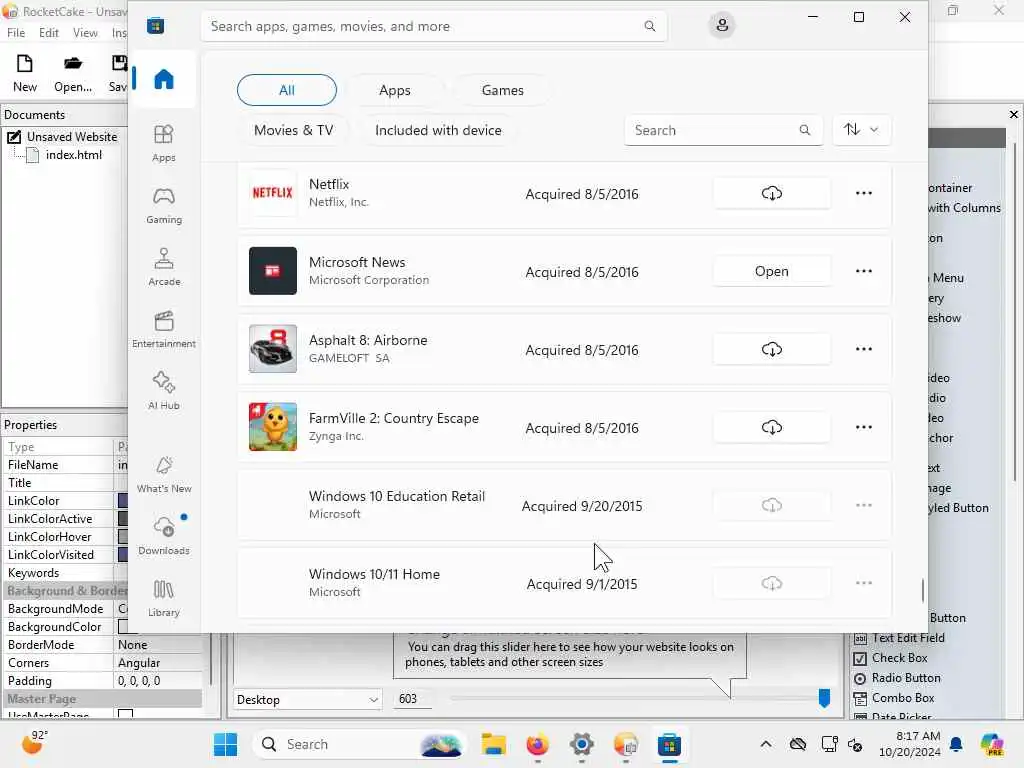The width and height of the screenshot is (1024, 768).
Task: Click the Open button for Microsoft News
Action: tap(771, 271)
